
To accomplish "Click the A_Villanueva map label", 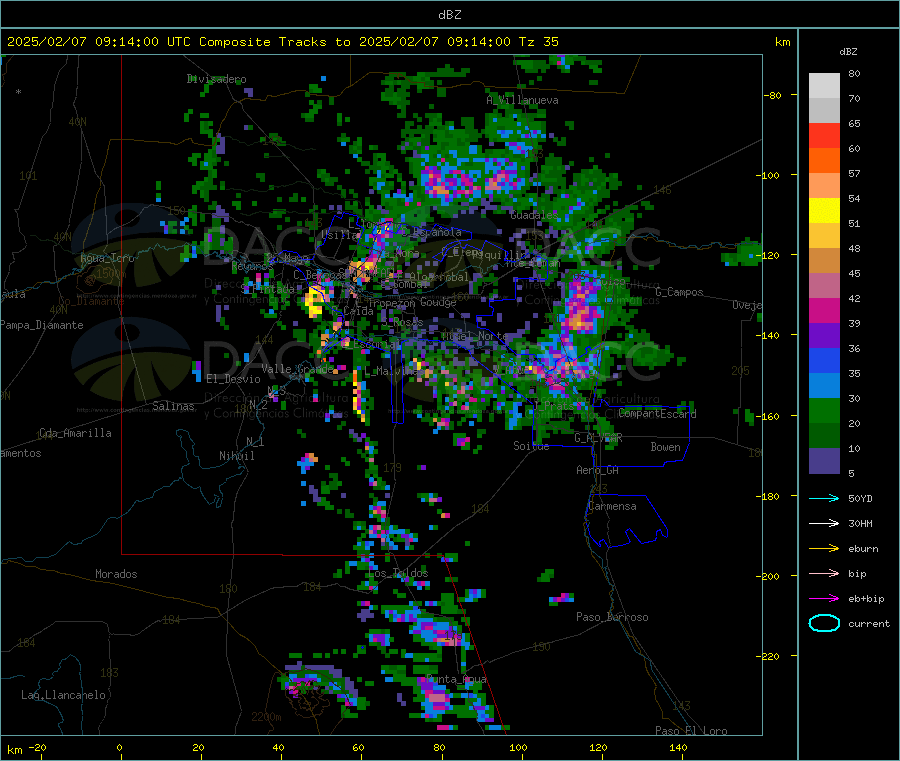I will pyautogui.click(x=522, y=100).
